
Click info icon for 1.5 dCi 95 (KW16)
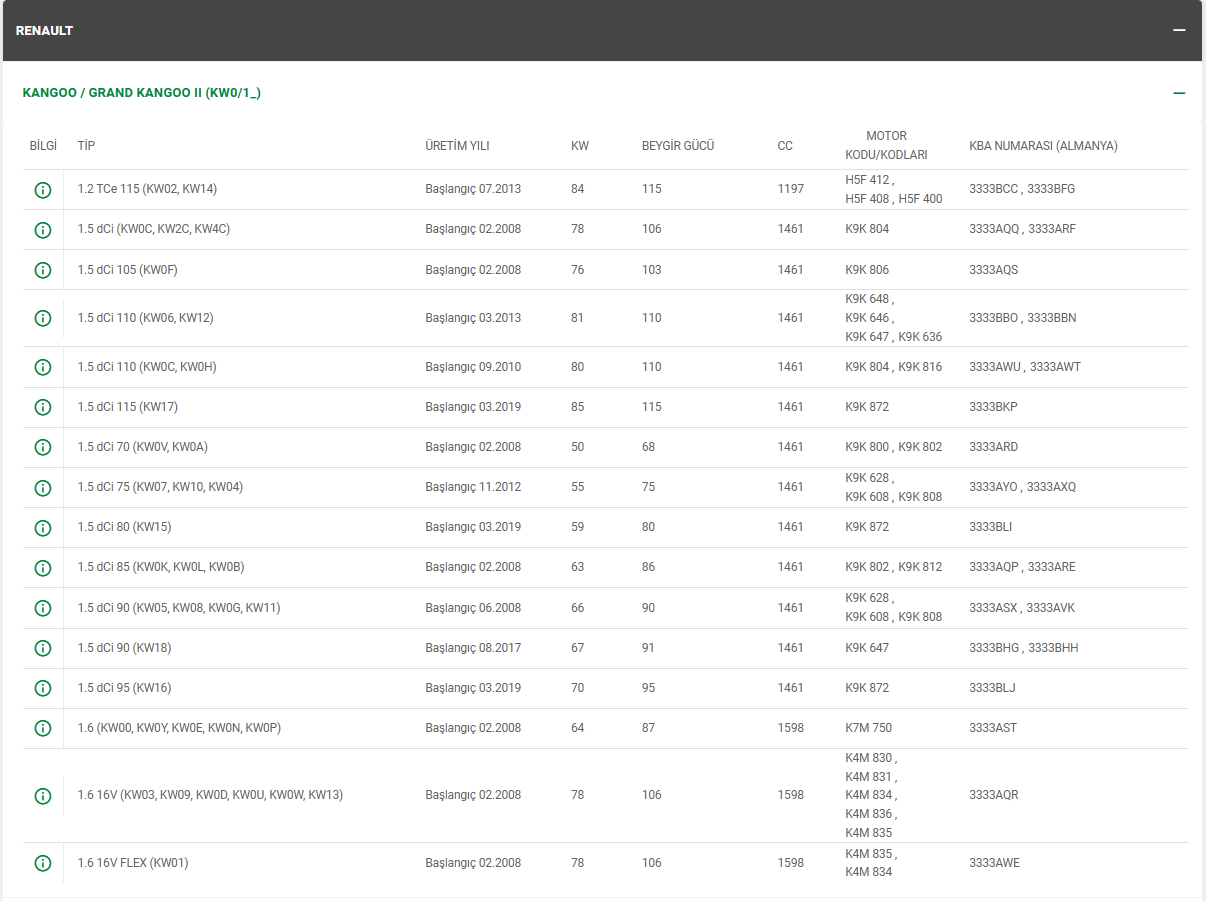click(x=43, y=688)
